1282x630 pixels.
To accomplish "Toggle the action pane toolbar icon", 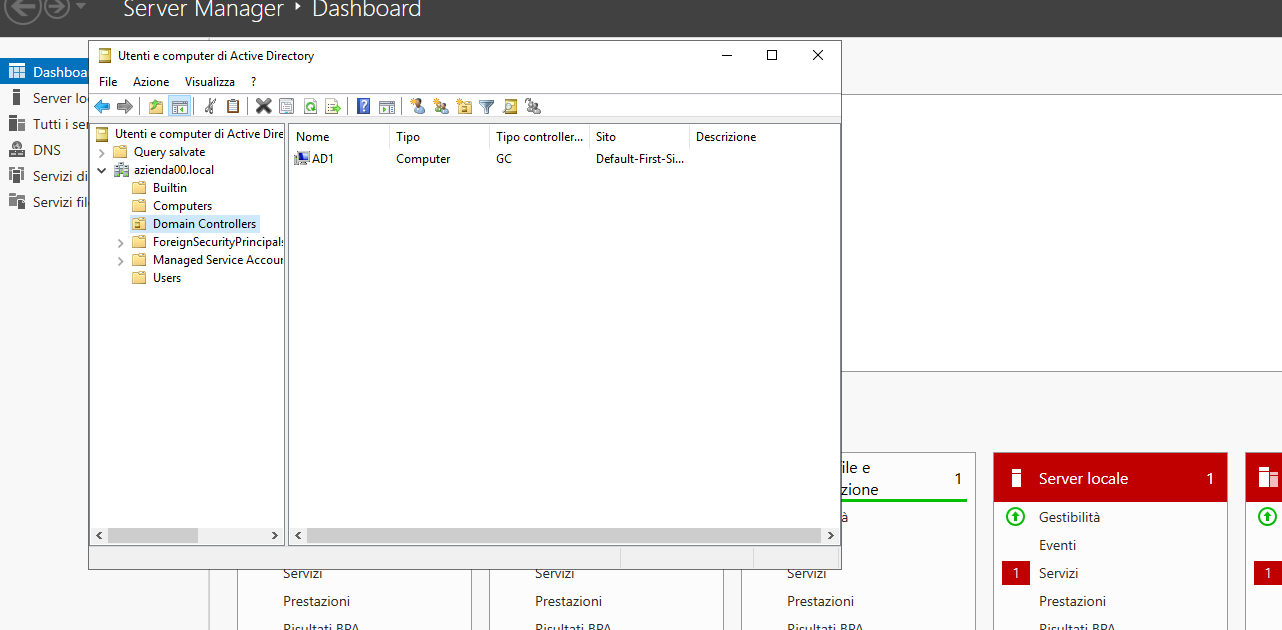I will tap(387, 106).
